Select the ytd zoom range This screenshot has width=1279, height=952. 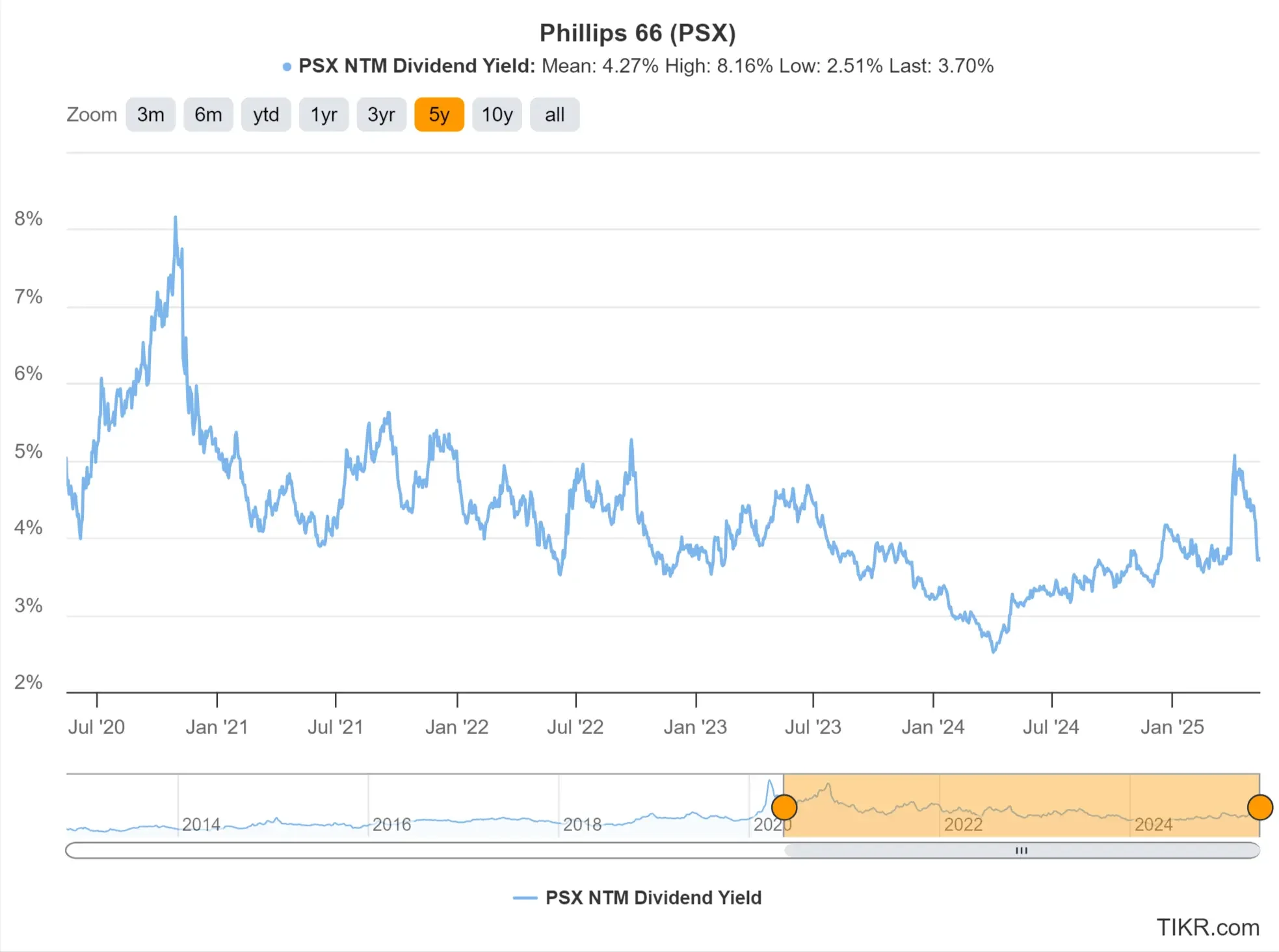[x=266, y=114]
